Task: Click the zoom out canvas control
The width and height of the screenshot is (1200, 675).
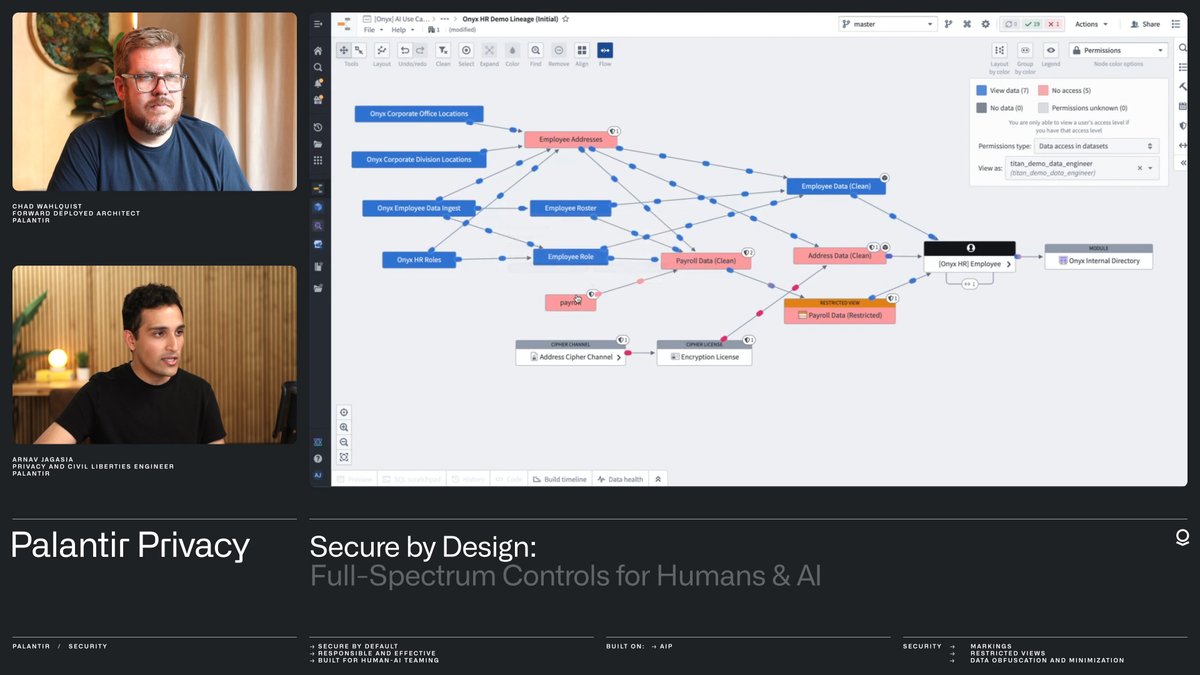Action: (344, 442)
